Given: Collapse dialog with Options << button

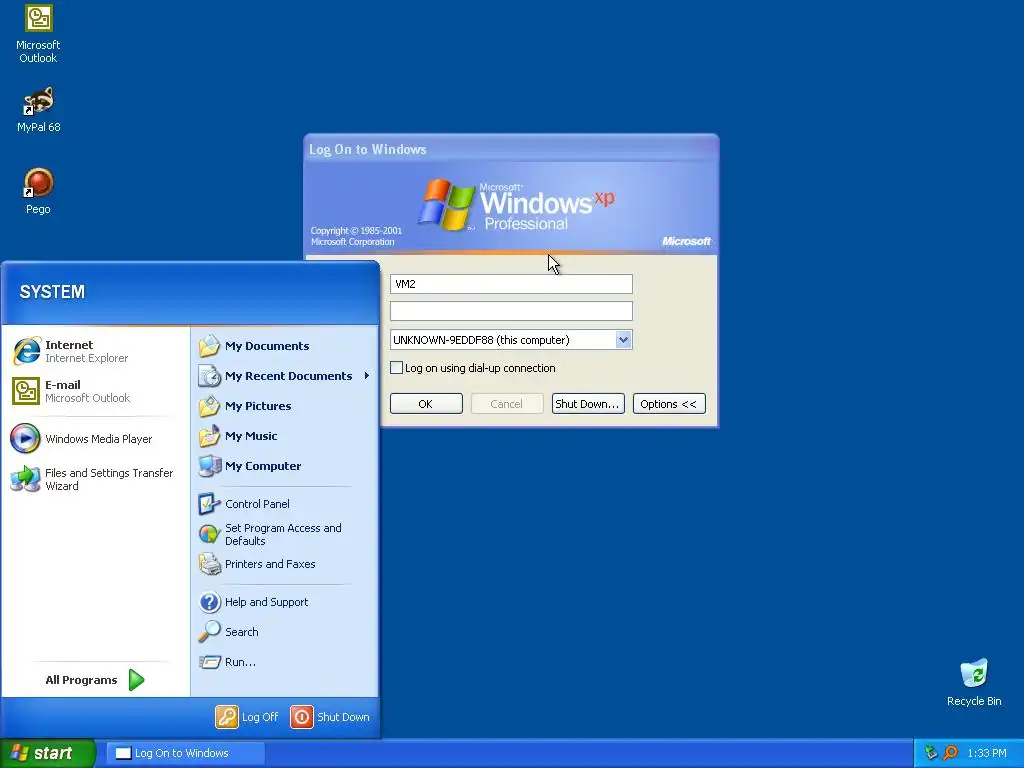Looking at the screenshot, I should tap(669, 404).
